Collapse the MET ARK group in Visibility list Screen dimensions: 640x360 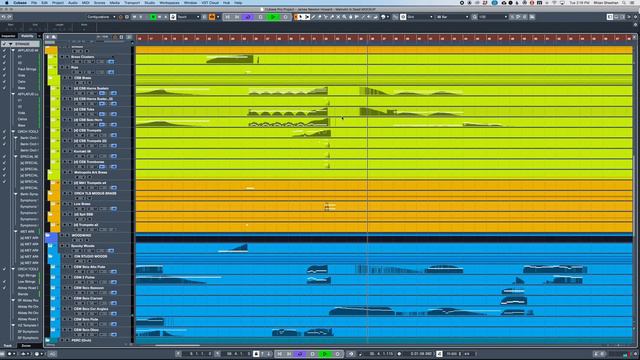(16, 232)
